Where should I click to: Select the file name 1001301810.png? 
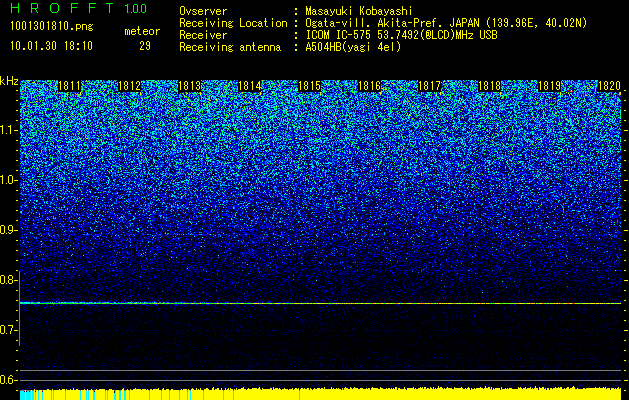pos(52,27)
